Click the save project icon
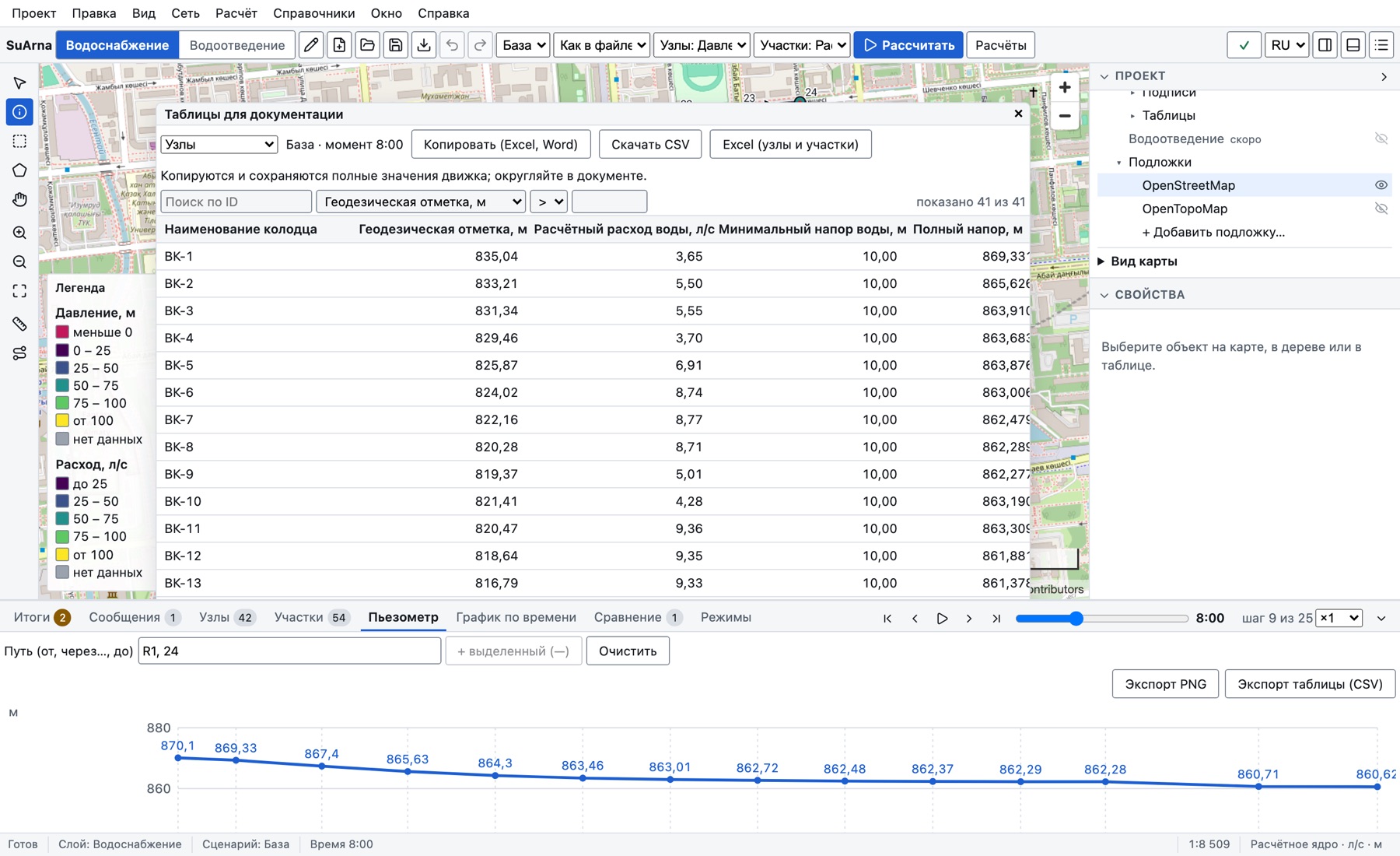This screenshot has width=1400, height=856. 395,45
